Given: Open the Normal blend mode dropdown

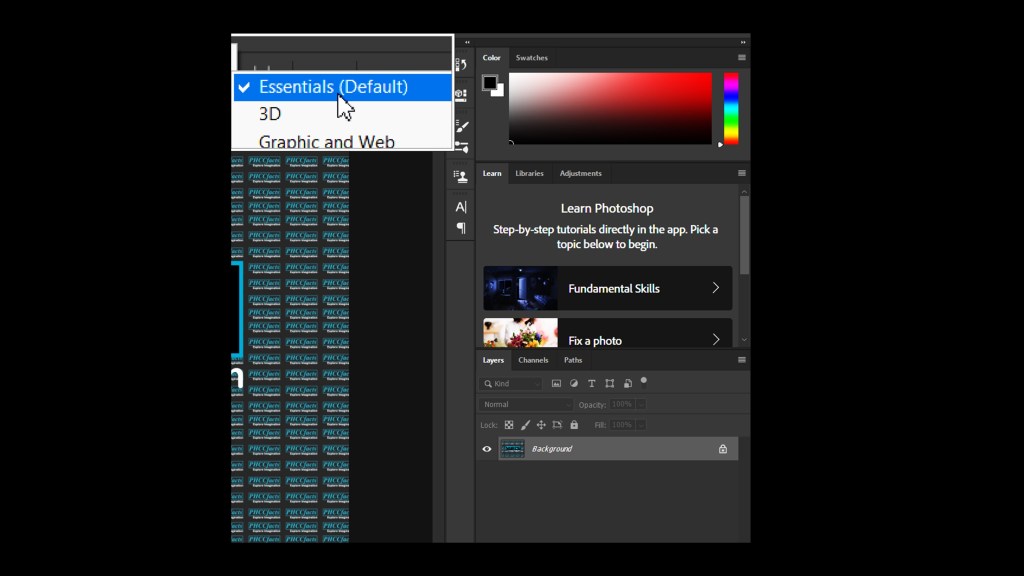Looking at the screenshot, I should pyautogui.click(x=526, y=404).
